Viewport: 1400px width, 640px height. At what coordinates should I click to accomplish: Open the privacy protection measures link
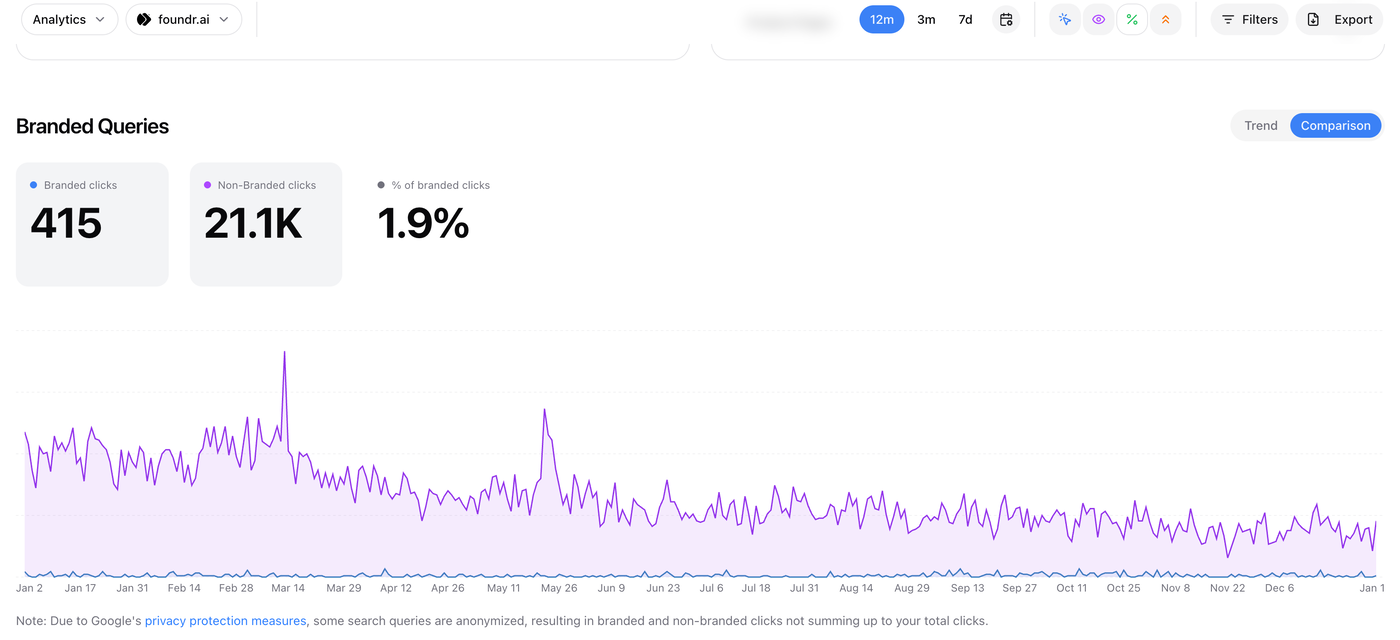click(x=225, y=621)
